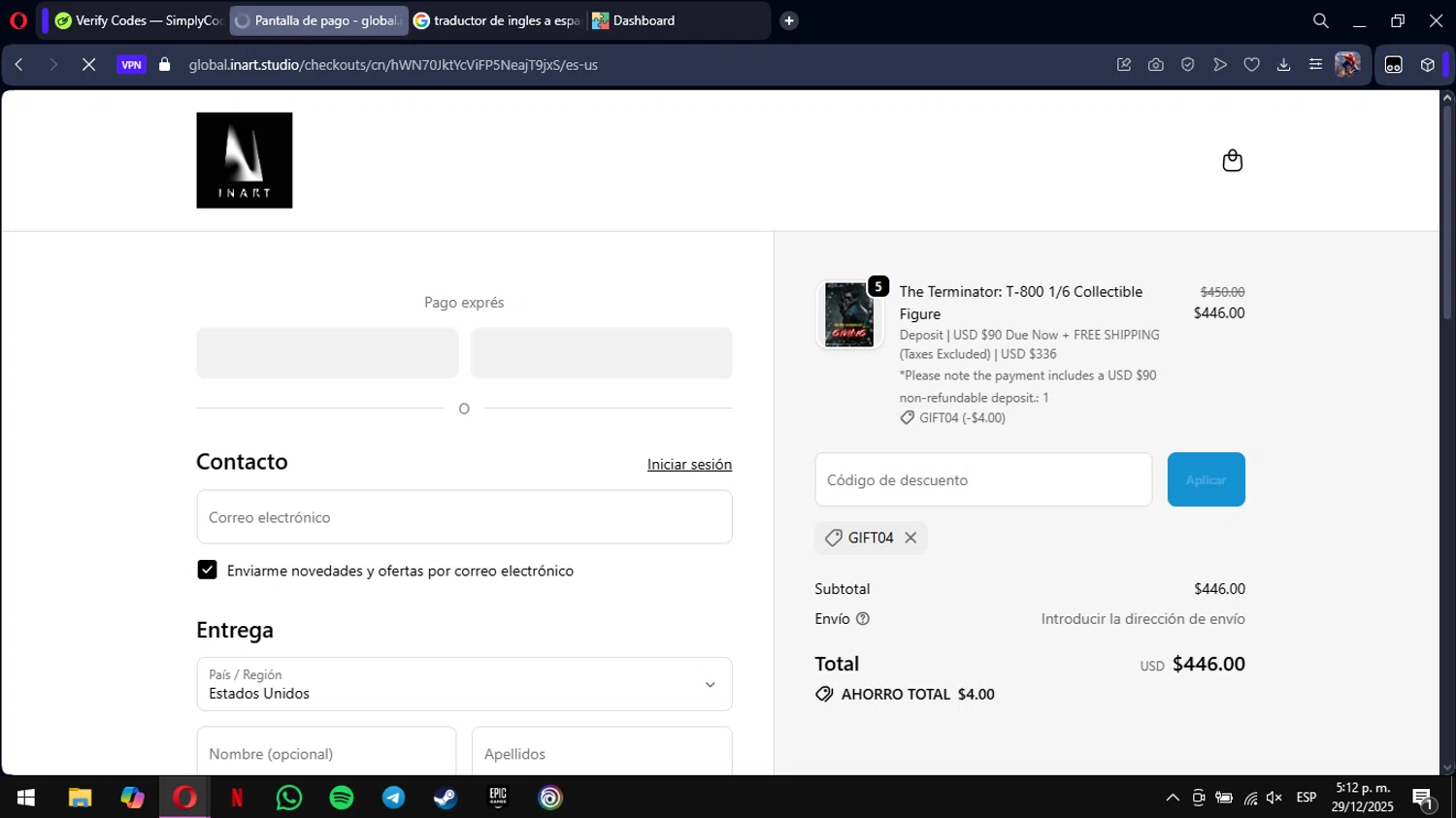Screen dimensions: 1456x818
Task: Open Netflix from the taskbar
Action: click(237, 798)
